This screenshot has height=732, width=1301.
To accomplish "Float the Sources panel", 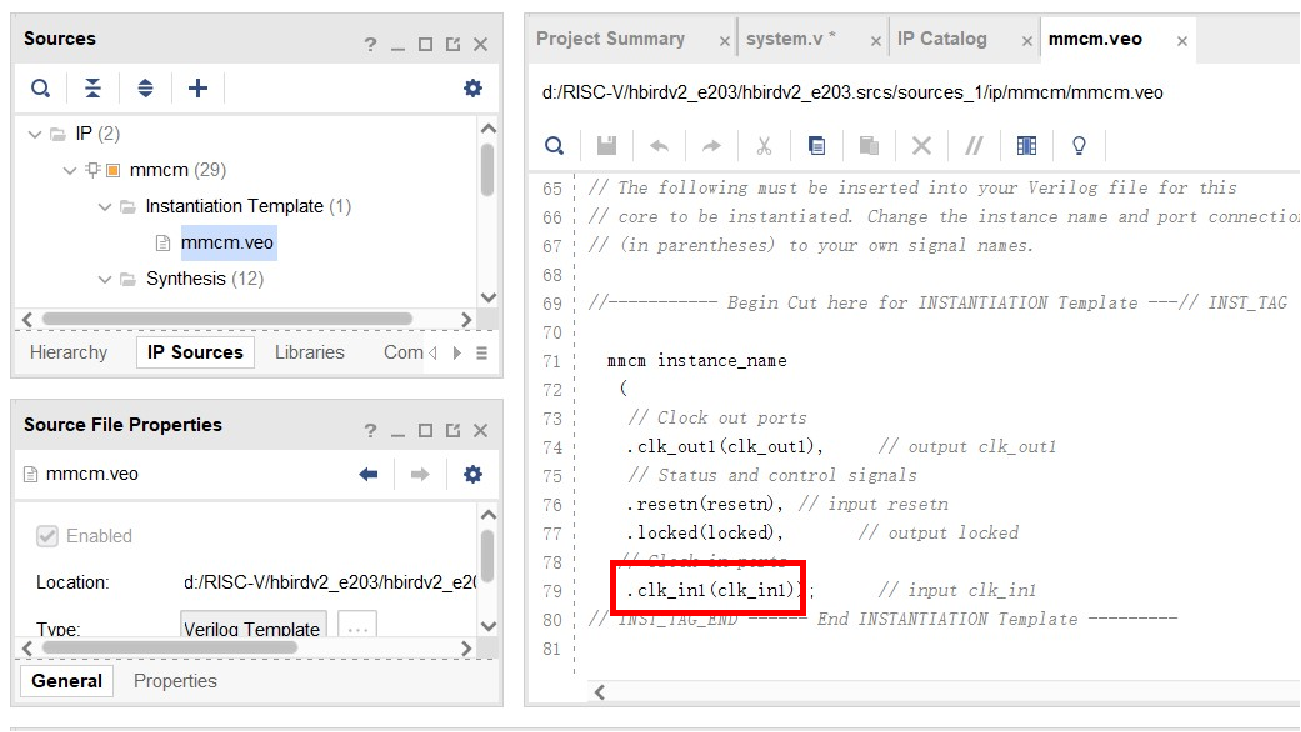I will tap(453, 44).
